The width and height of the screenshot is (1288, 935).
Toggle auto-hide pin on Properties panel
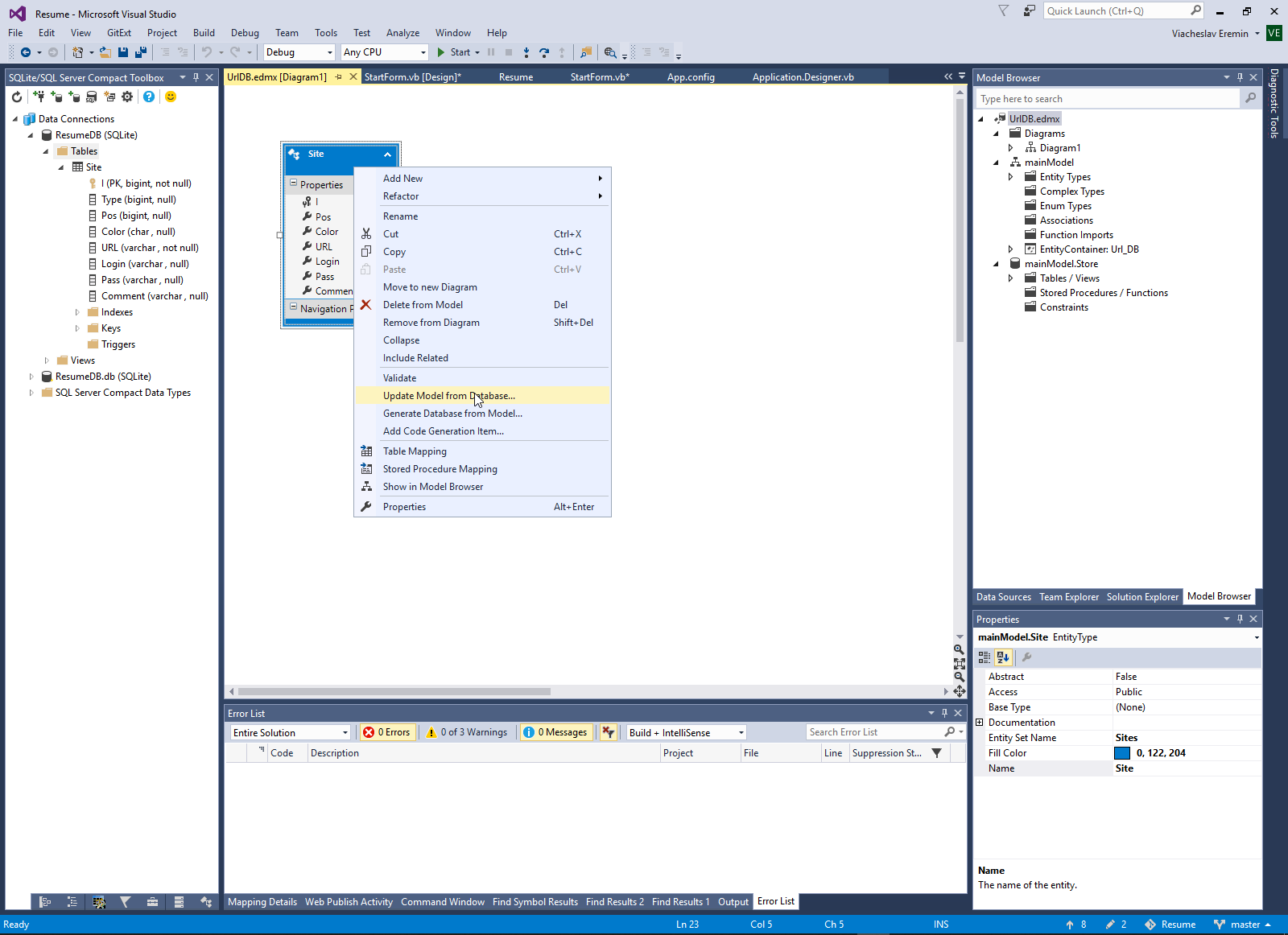1240,619
